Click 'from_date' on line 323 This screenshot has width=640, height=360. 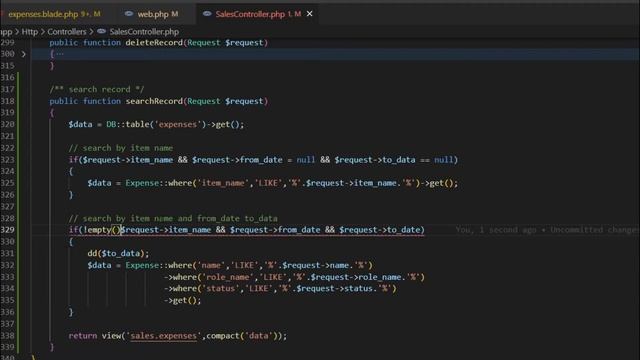(x=261, y=160)
